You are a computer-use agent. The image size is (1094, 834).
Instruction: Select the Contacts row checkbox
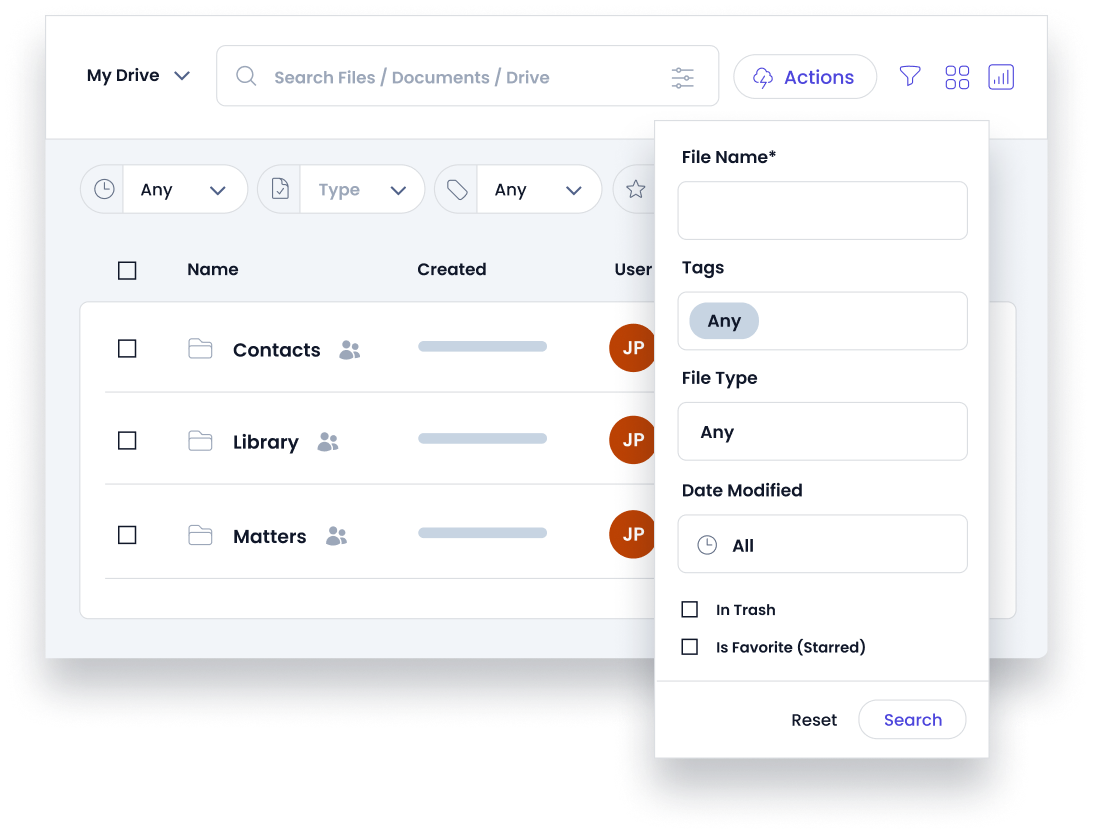[x=127, y=349]
